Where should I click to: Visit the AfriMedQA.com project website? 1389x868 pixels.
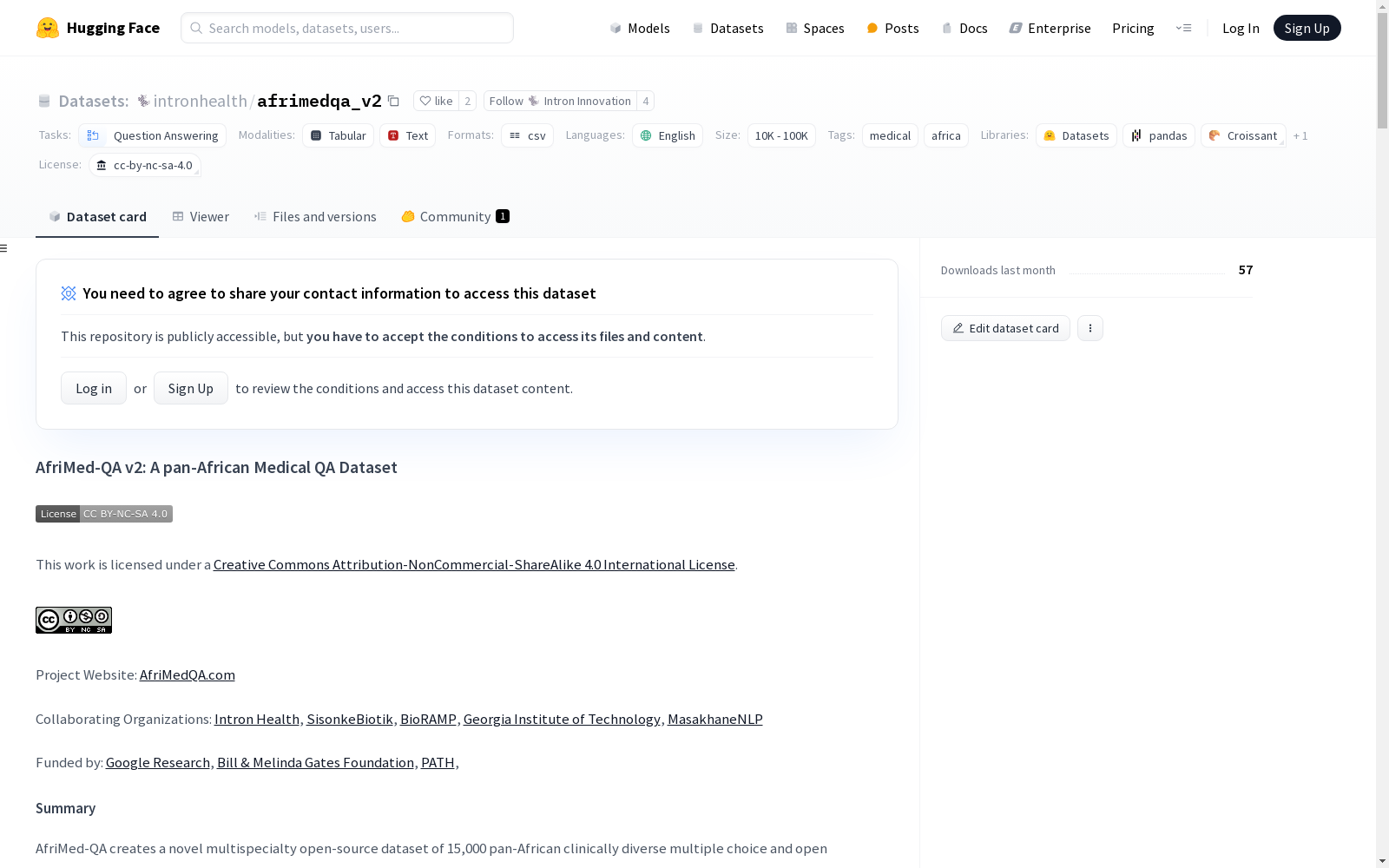[188, 674]
